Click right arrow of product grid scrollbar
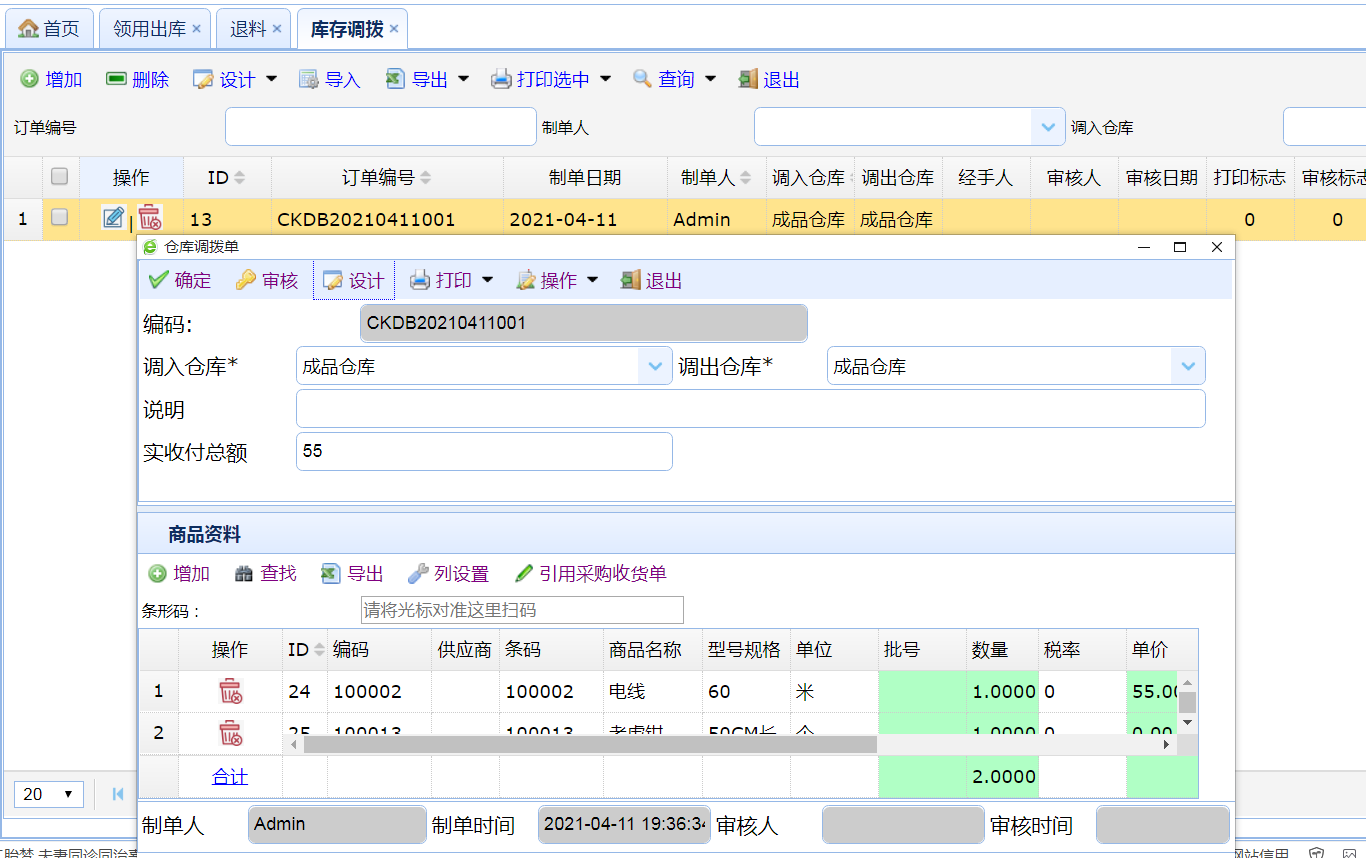Screen dimensions: 1366x858 coord(1167,745)
